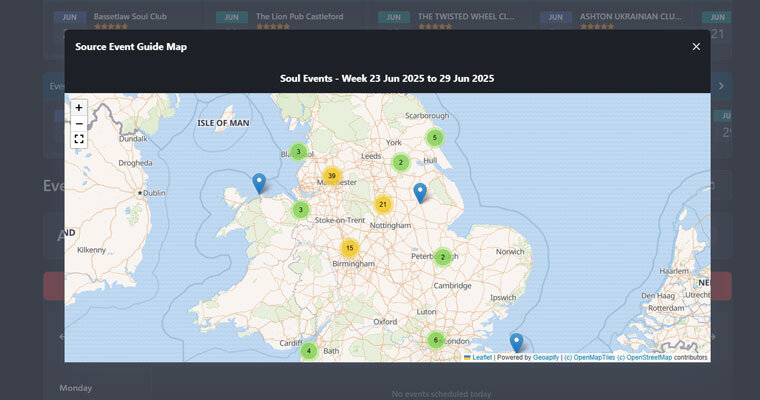This screenshot has height=400, width=760.
Task: Open the OpenMapTiles attribution link
Action: [x=589, y=357]
